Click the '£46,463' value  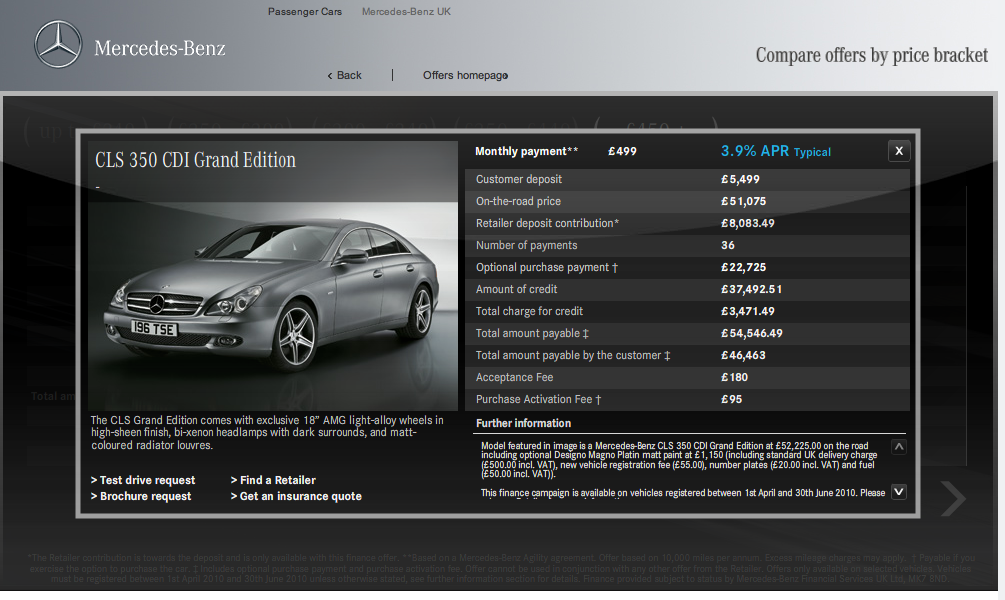click(743, 355)
